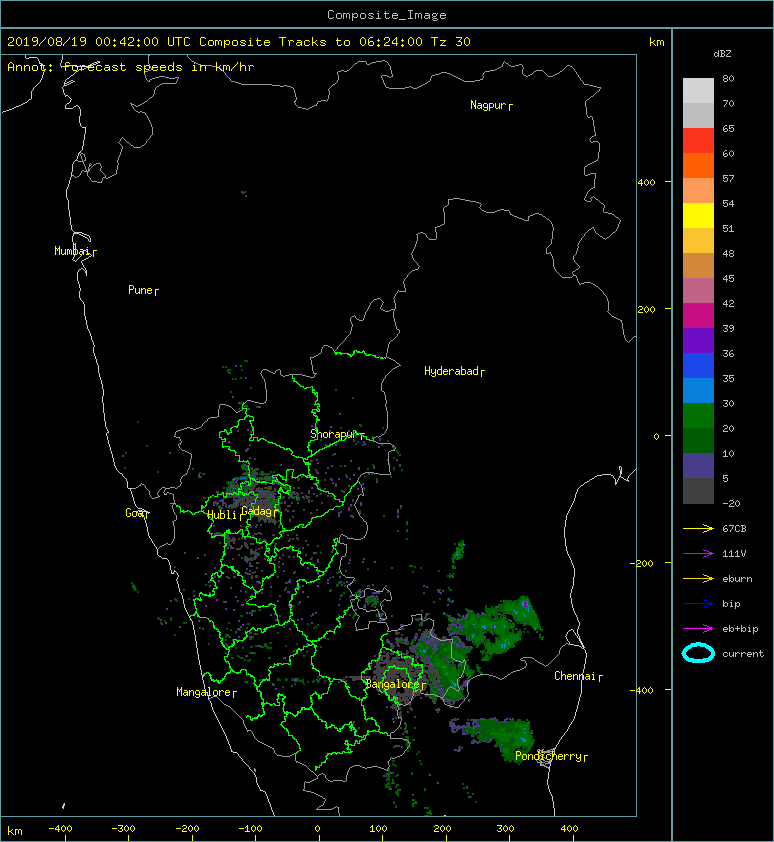Click the Pune city label

[x=140, y=290]
